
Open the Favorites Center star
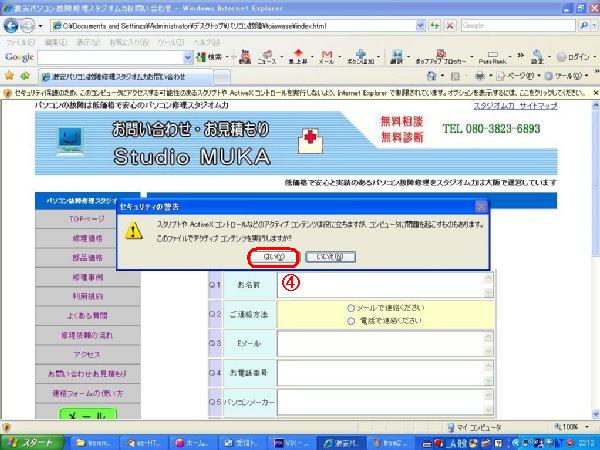click(9, 76)
